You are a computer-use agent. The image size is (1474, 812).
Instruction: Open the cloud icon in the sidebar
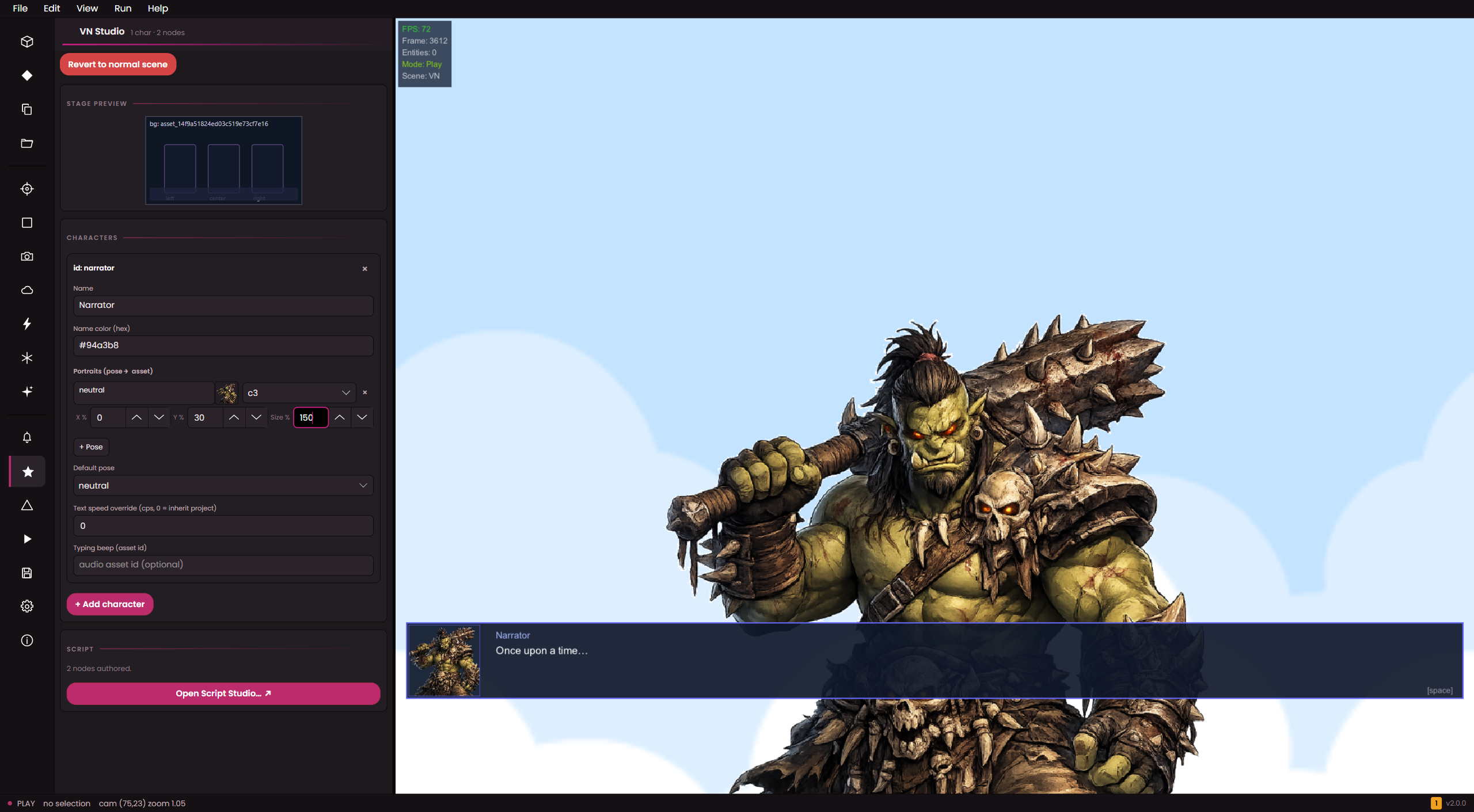27,290
